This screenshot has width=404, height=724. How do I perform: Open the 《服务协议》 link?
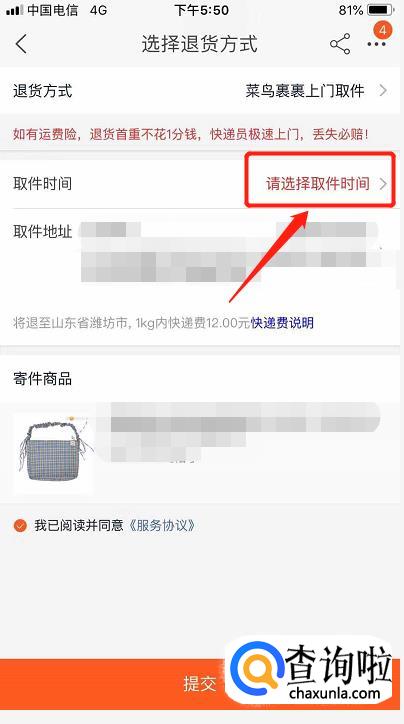click(160, 525)
